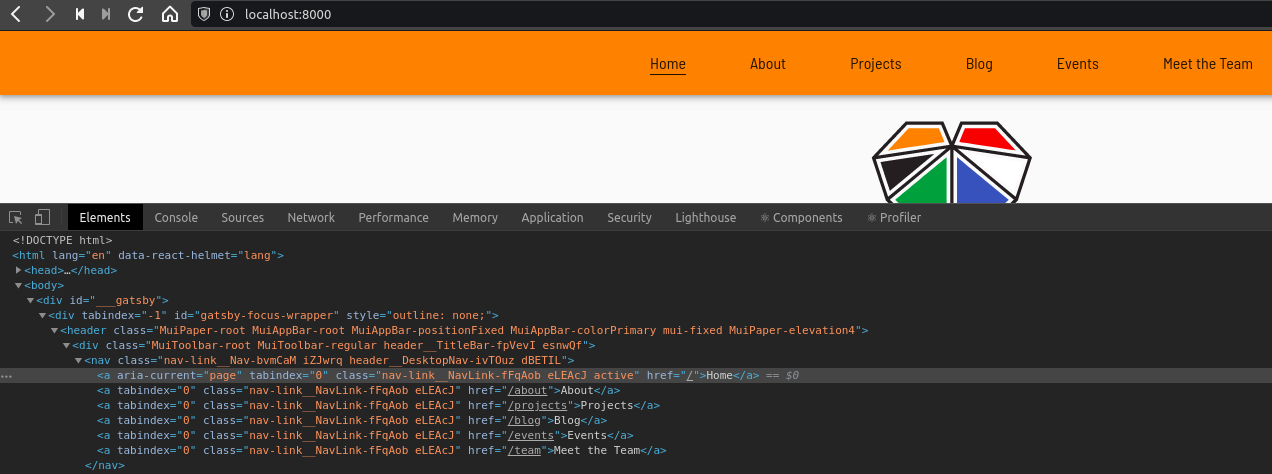Viewport: 1272px width, 474px height.
Task: Click the logo image on the page
Action: coord(952,162)
